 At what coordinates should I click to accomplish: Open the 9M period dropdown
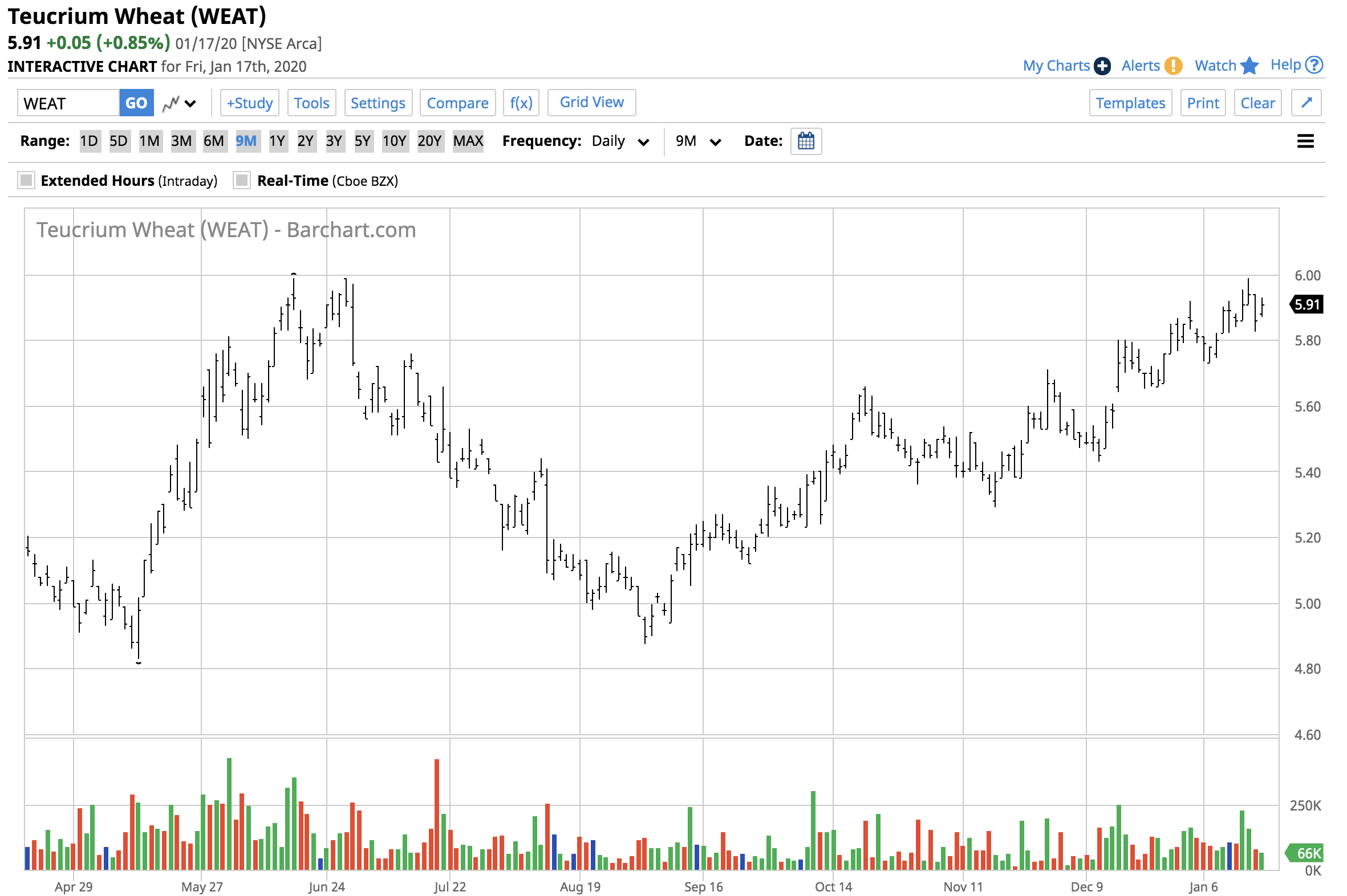coord(697,141)
